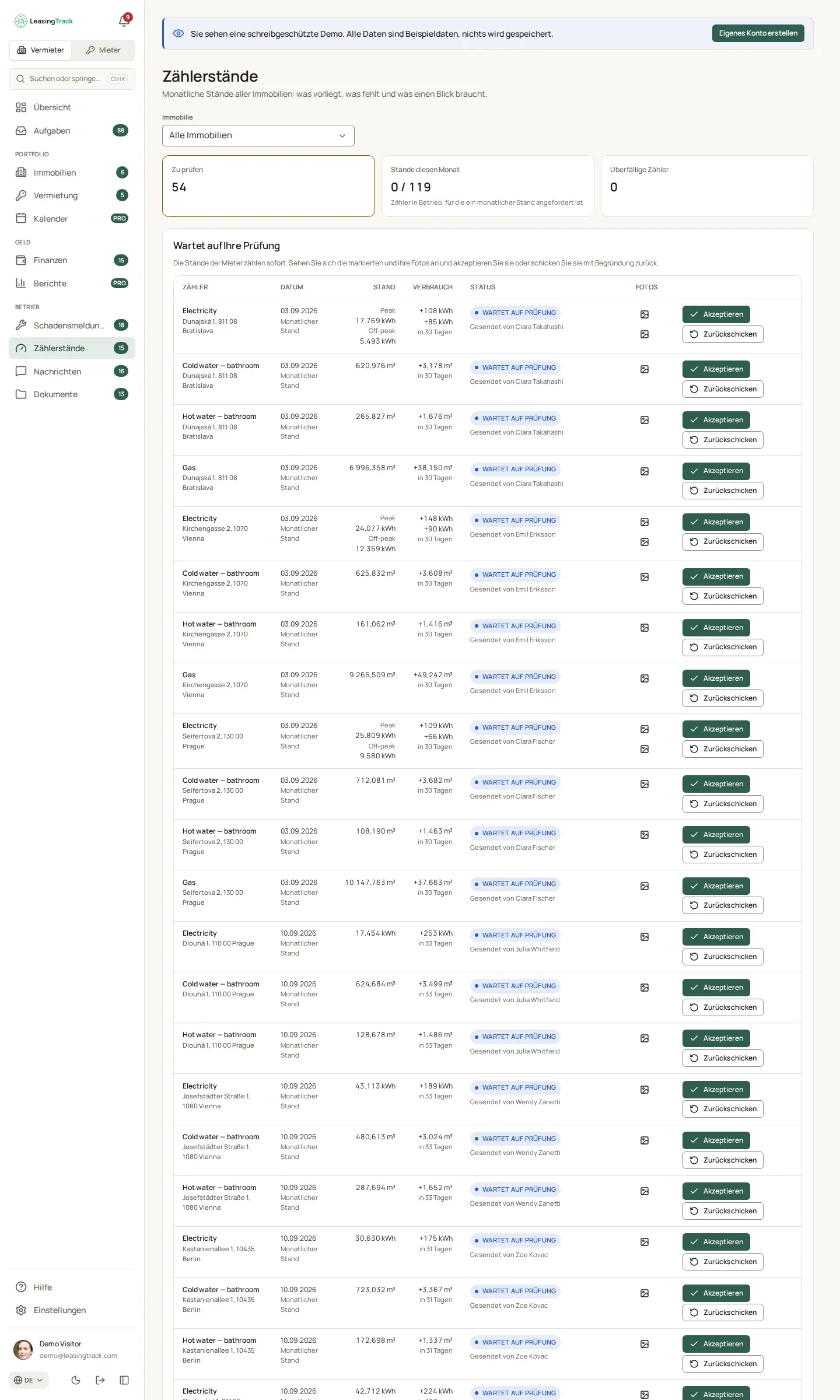Switch to Vermieter view
This screenshot has width=840, height=1400.
pos(40,50)
